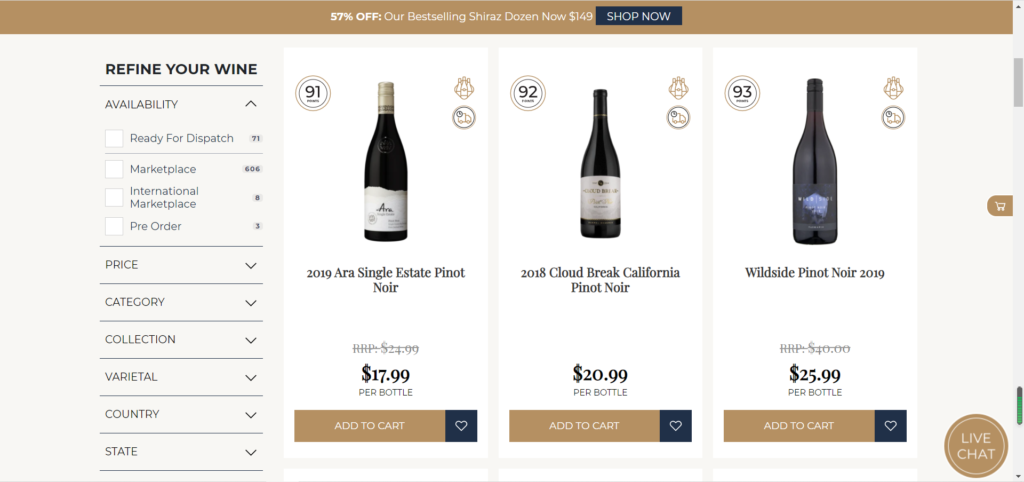Screen dimensions: 1024x482
Task: Click the delivery truck icon on Wildside wine
Action: click(x=893, y=118)
